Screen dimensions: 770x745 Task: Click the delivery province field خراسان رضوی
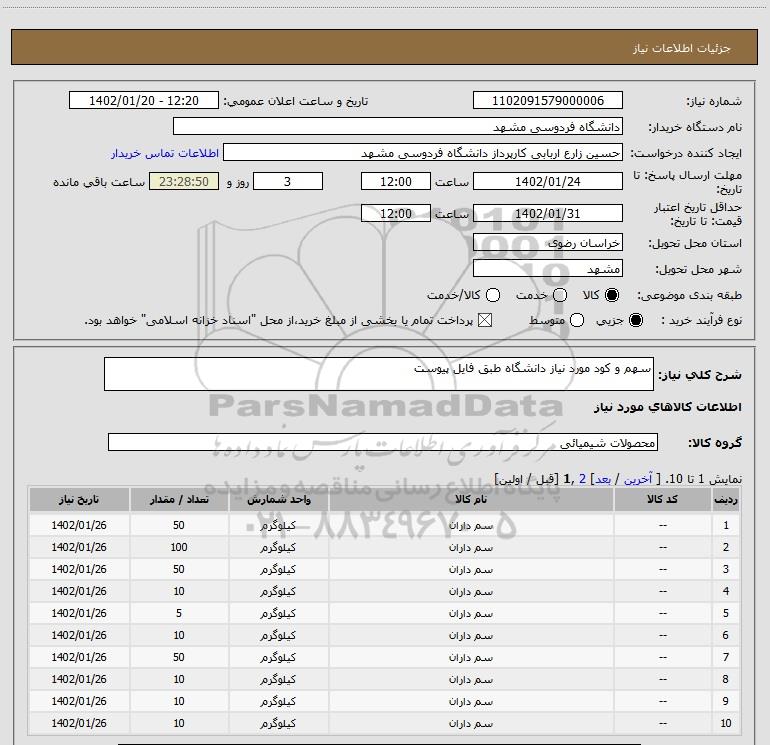point(548,242)
